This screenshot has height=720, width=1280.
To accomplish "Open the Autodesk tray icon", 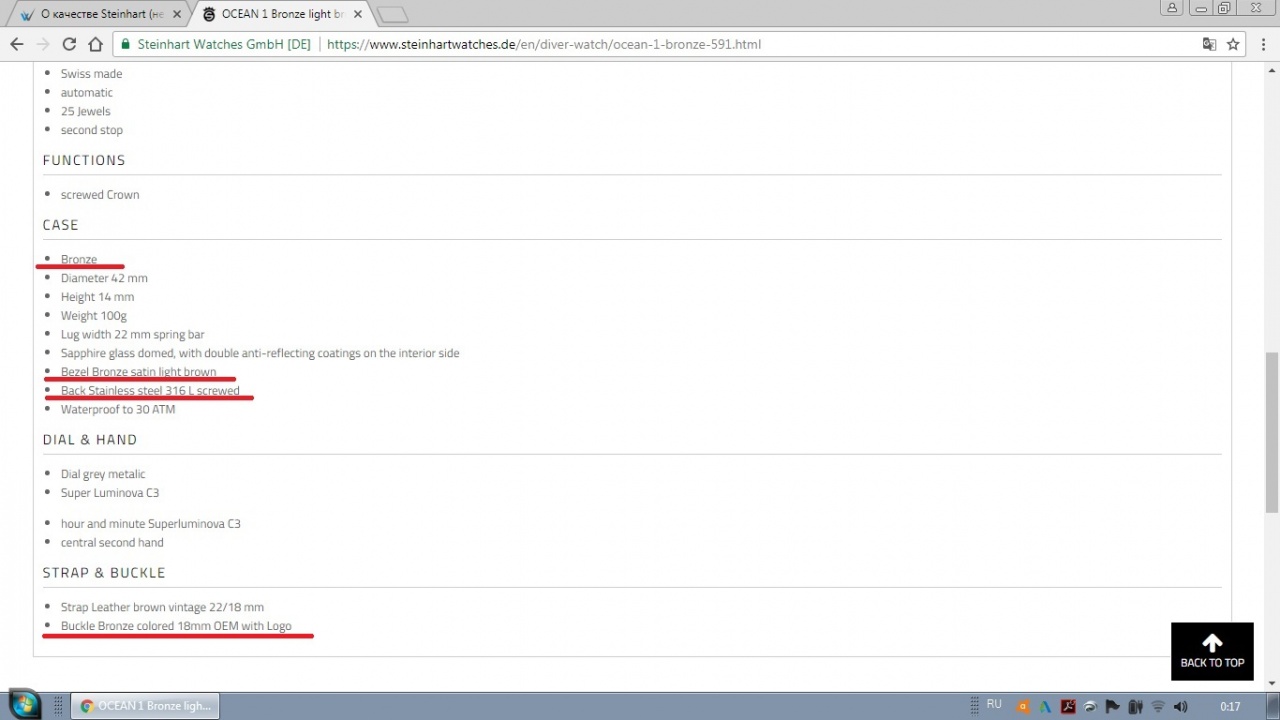I will click(x=1046, y=706).
